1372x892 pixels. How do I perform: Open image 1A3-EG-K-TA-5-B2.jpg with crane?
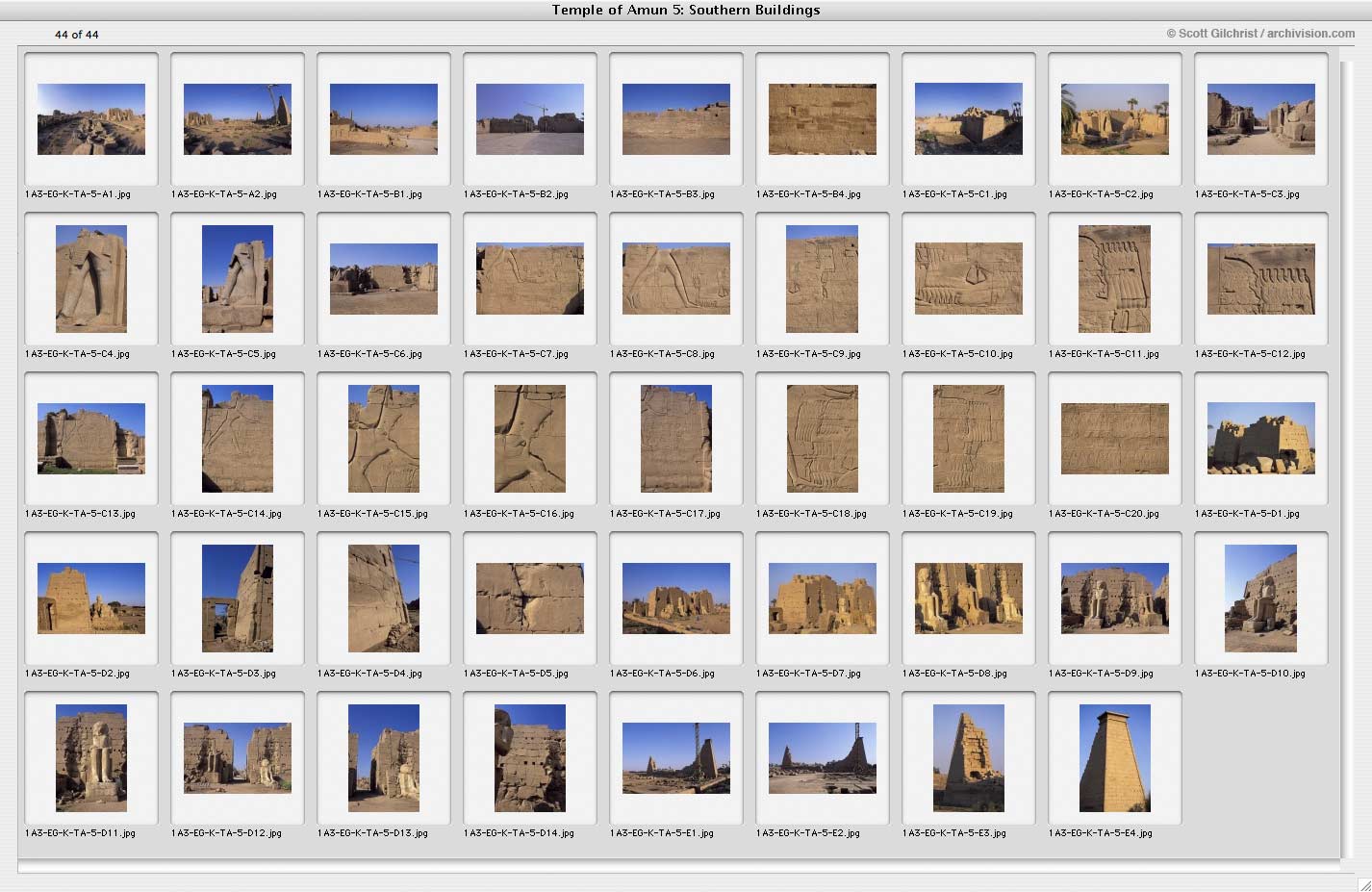[x=530, y=119]
